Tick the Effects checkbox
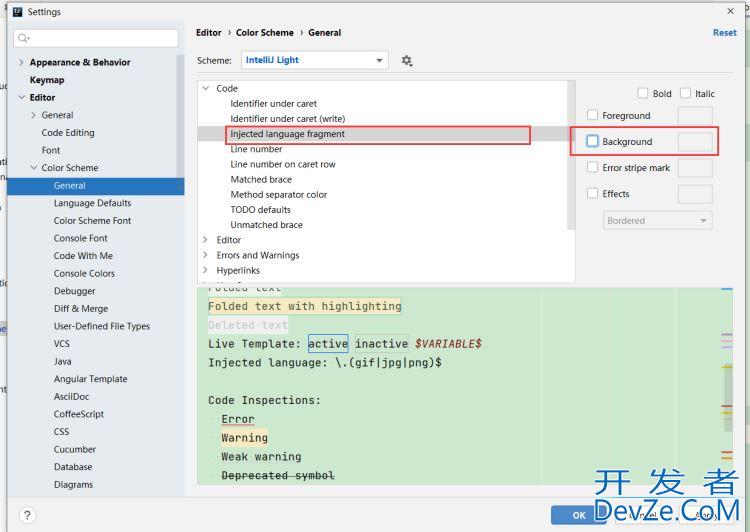 click(592, 193)
